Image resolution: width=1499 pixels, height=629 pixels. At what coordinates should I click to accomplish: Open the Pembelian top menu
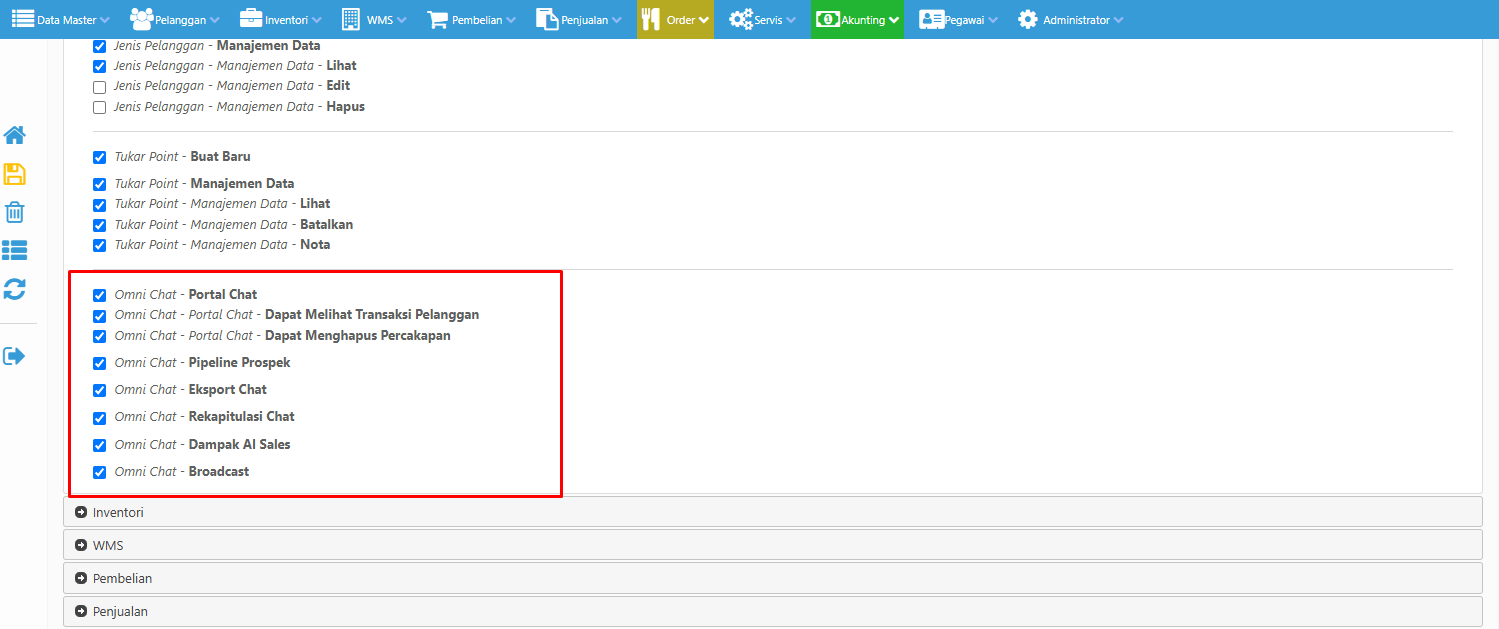click(472, 19)
